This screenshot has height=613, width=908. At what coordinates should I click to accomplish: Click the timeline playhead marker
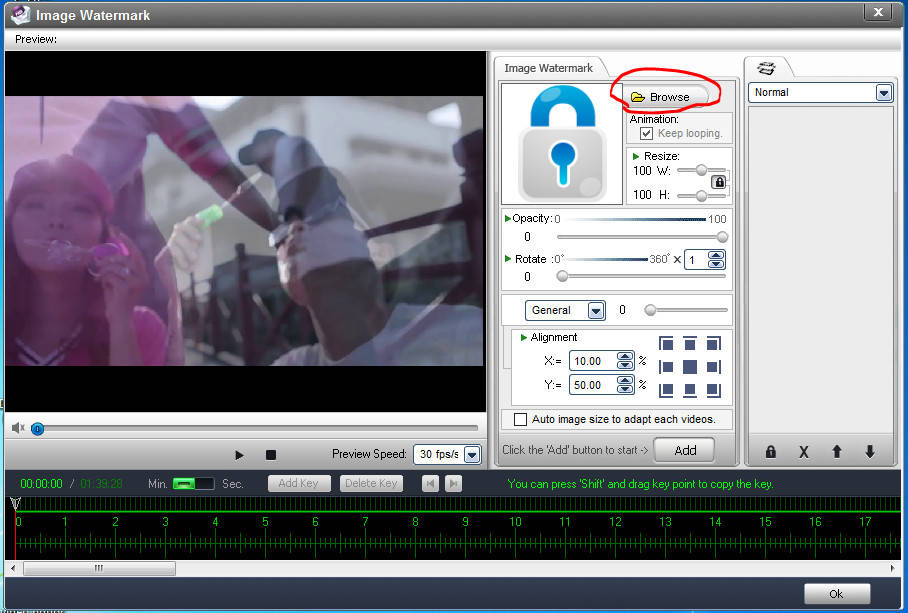pos(16,502)
